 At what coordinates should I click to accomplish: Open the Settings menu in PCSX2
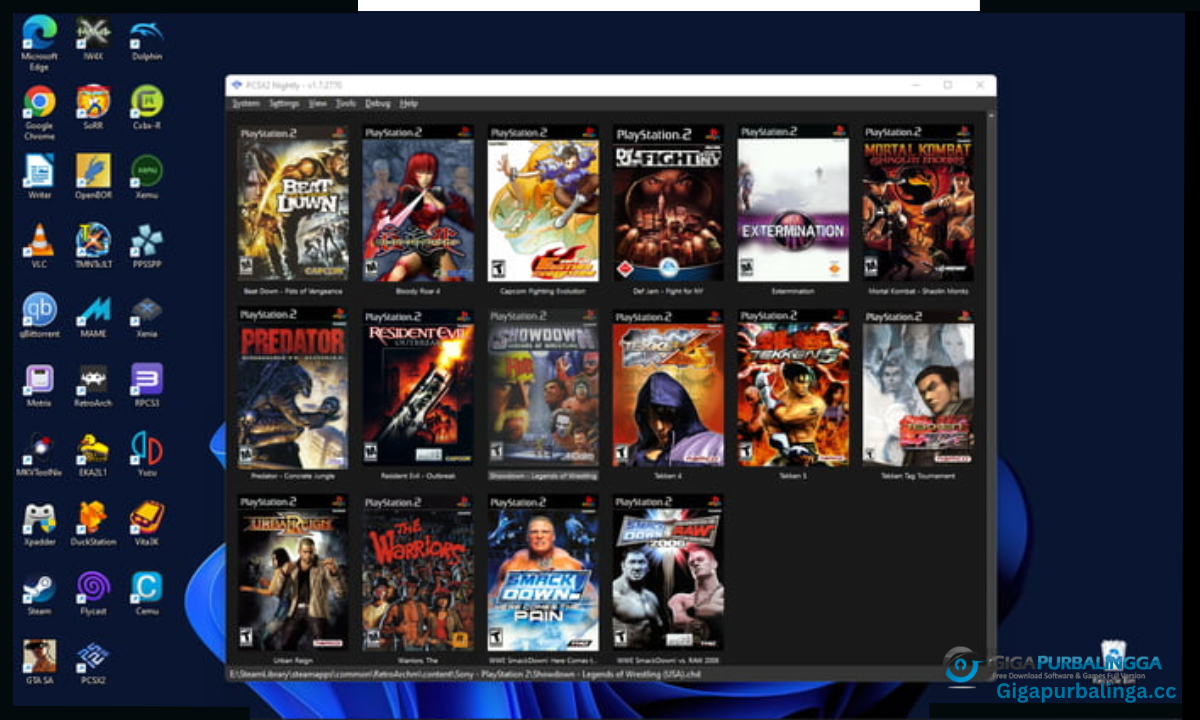click(284, 103)
